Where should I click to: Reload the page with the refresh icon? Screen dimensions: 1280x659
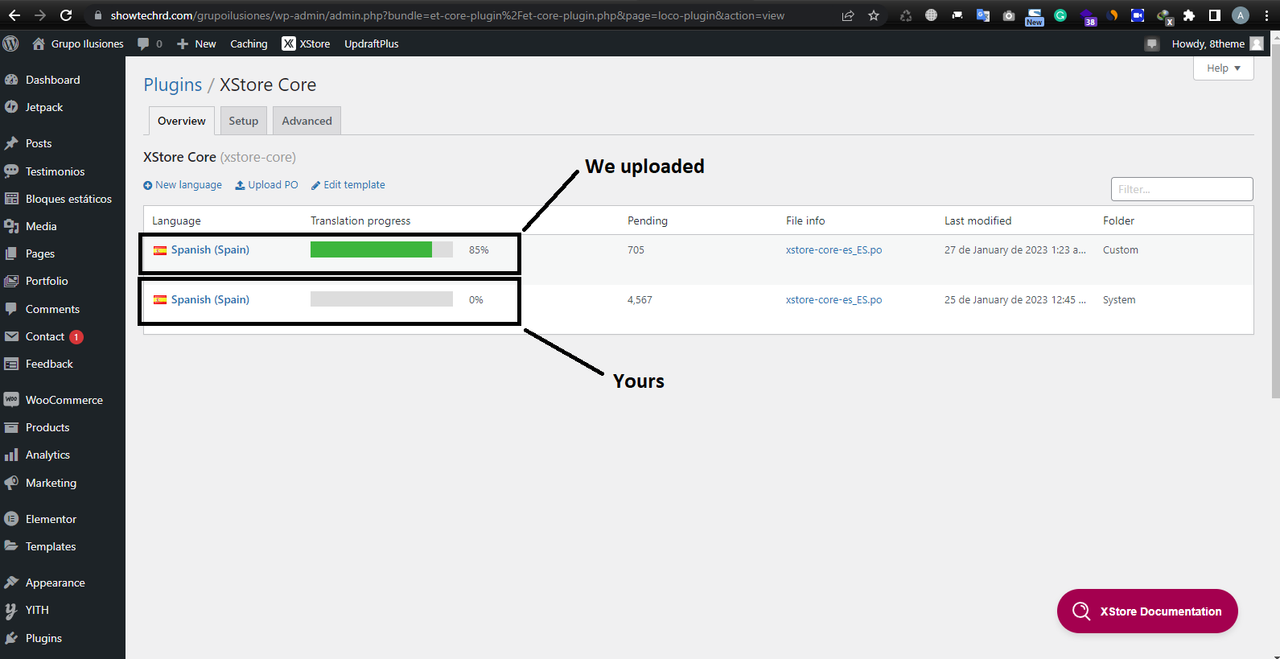pos(66,15)
